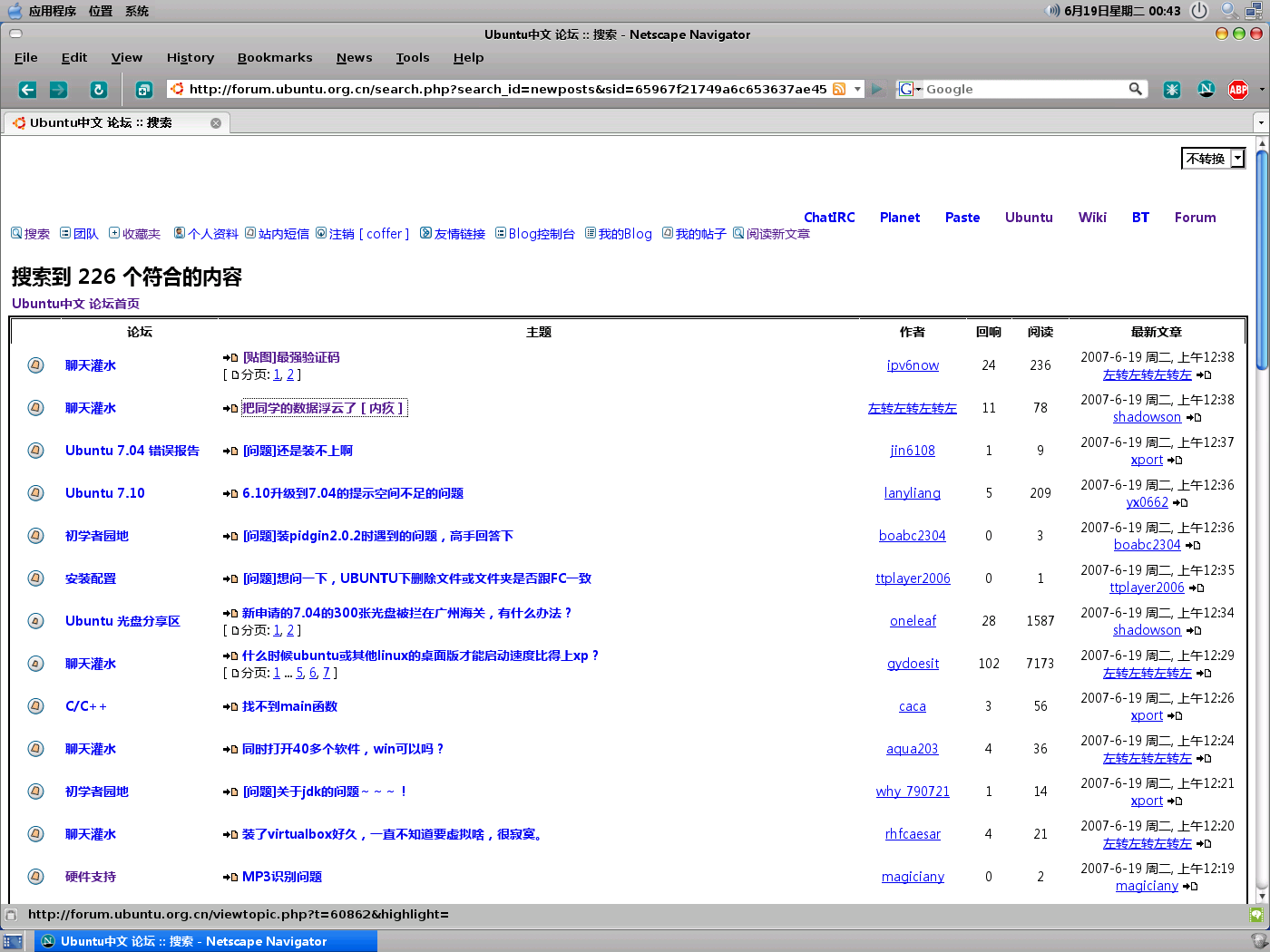The image size is (1270, 952).
Task: Open author link ipv6now
Action: 913,365
